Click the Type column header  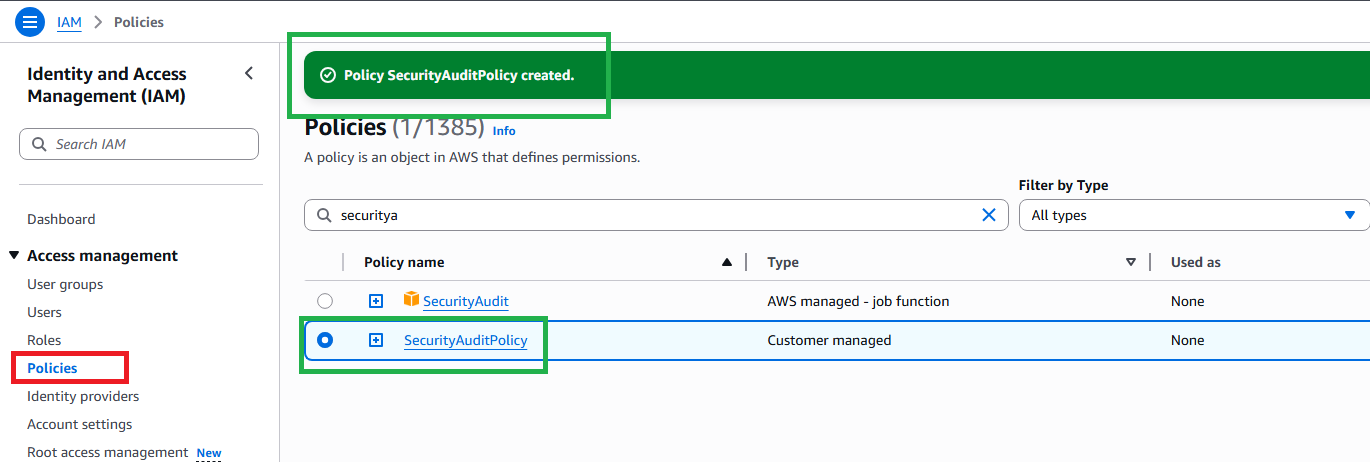point(783,262)
